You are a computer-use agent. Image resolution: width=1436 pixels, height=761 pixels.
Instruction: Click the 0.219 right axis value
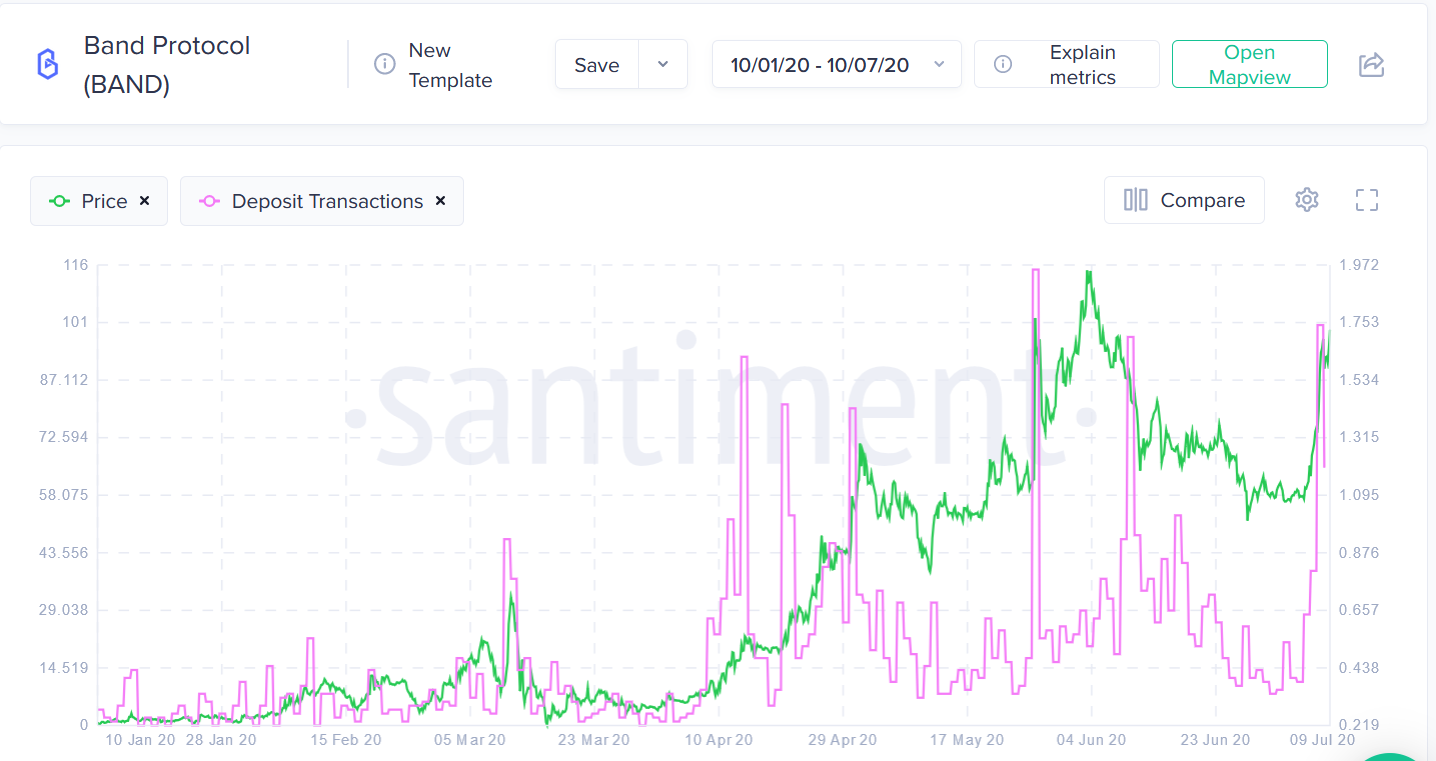(1359, 725)
